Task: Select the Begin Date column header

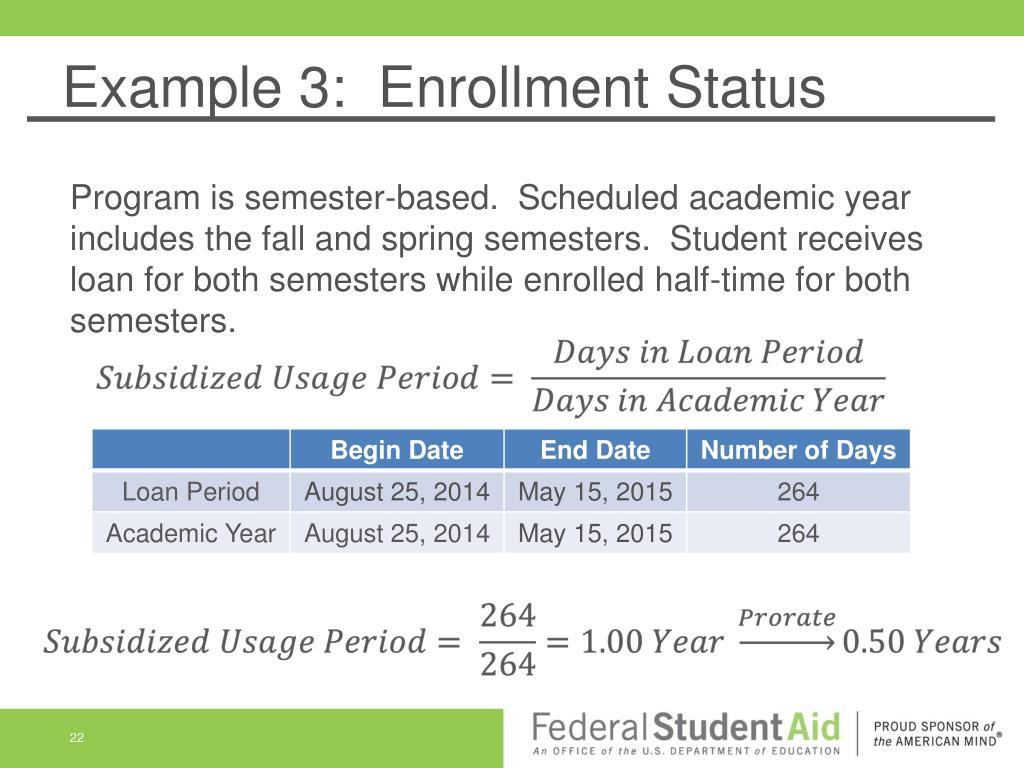Action: 396,449
